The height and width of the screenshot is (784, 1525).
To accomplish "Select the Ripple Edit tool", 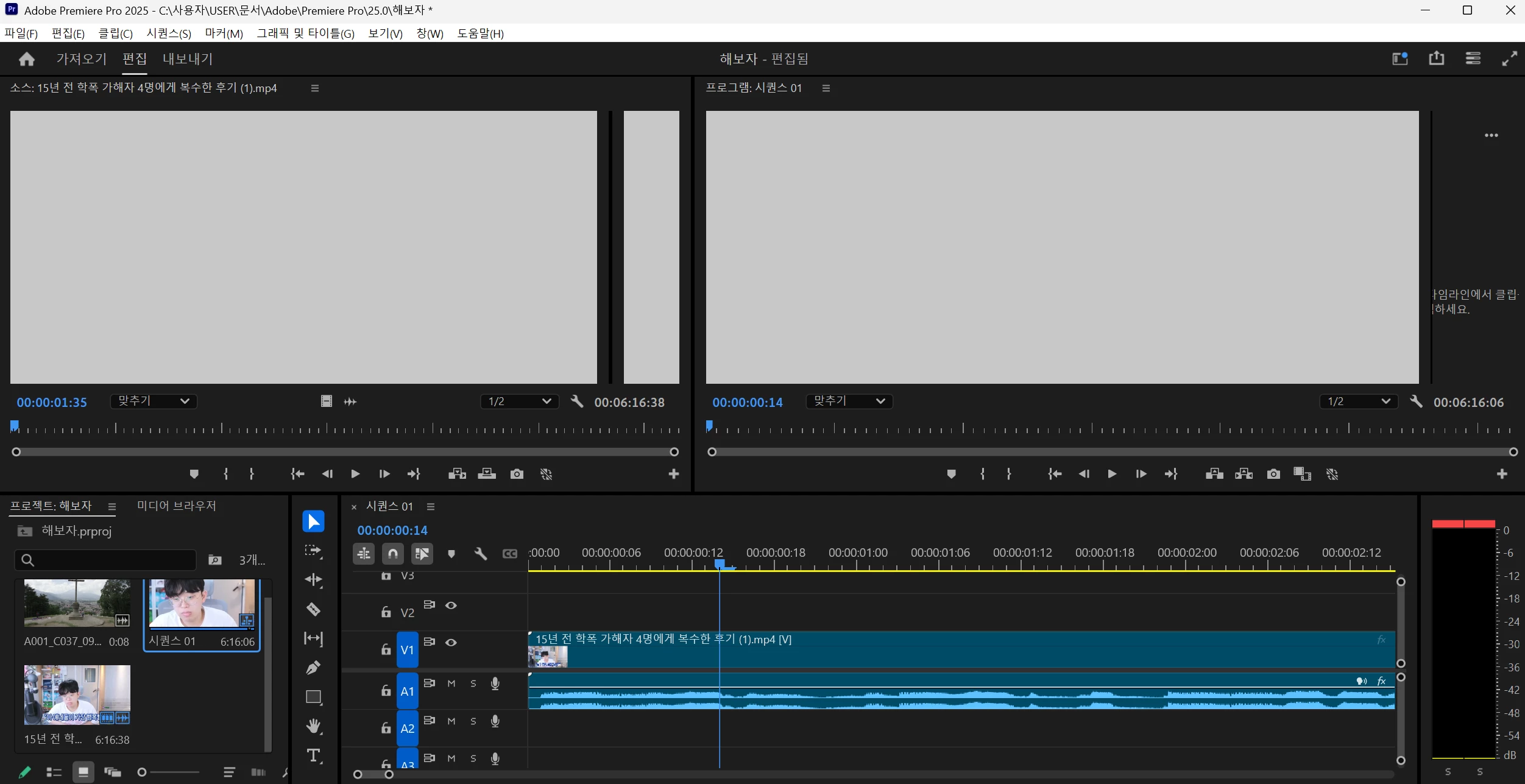I will point(313,579).
